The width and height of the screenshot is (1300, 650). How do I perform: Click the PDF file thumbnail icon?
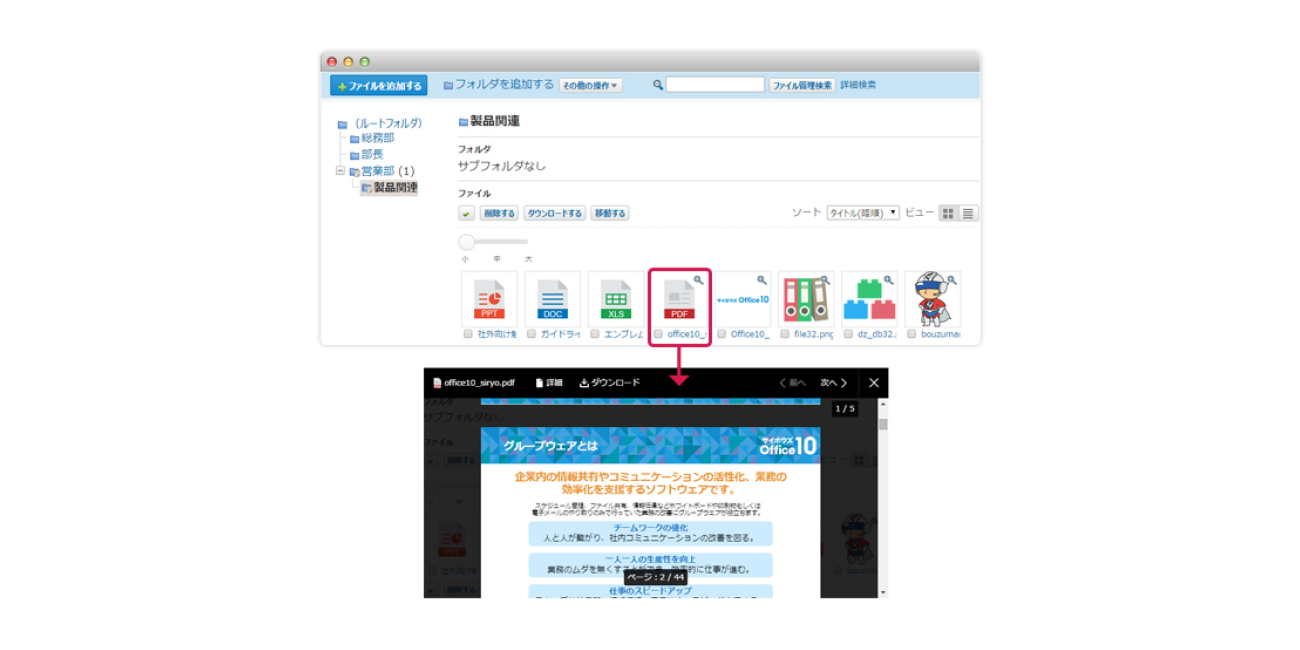679,299
